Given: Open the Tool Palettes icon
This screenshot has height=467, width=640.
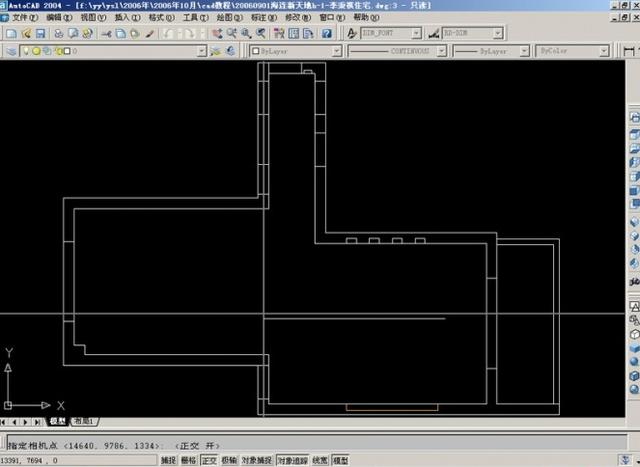Looking at the screenshot, I should 309,33.
